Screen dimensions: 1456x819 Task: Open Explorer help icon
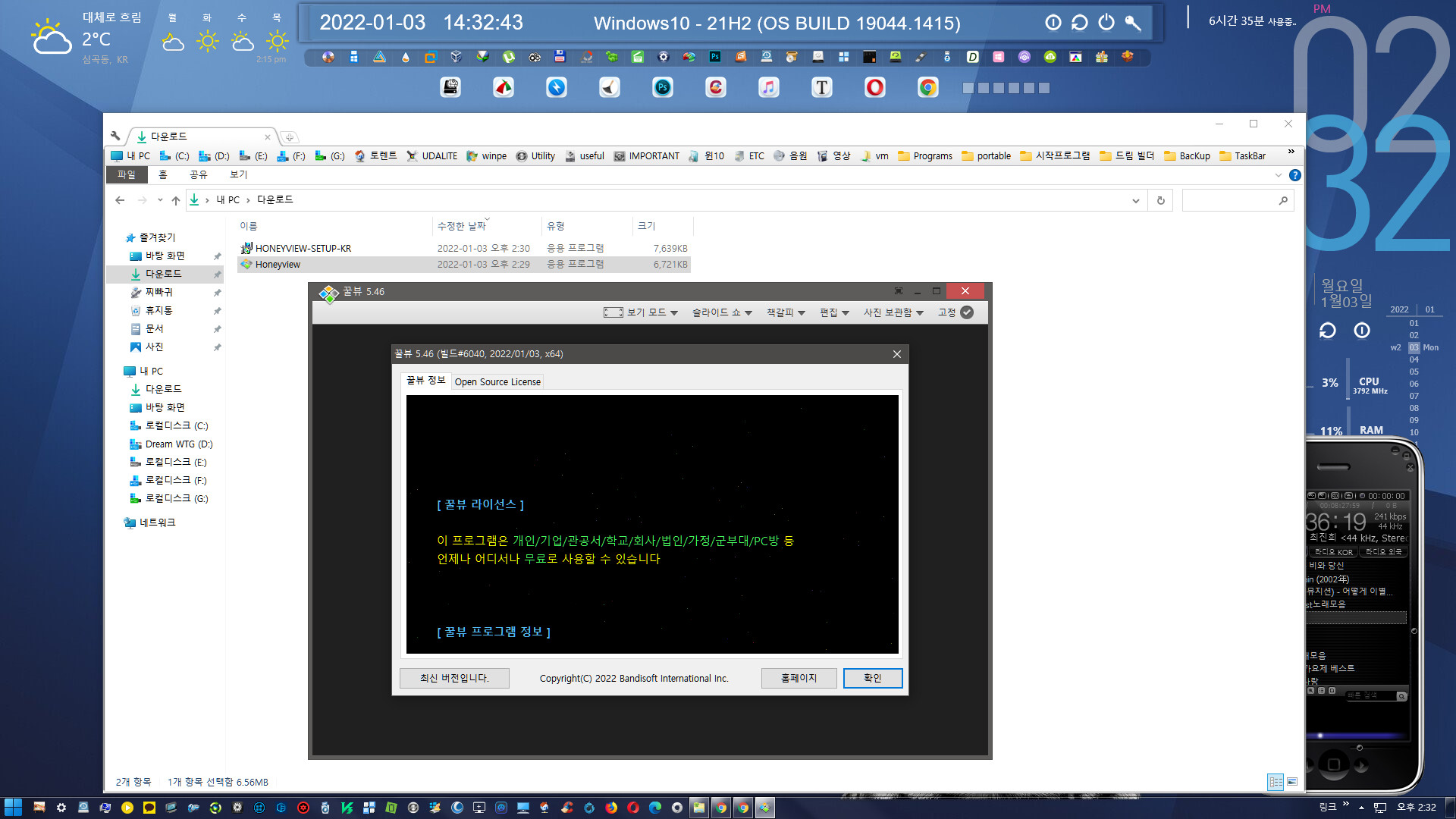coord(1294,175)
